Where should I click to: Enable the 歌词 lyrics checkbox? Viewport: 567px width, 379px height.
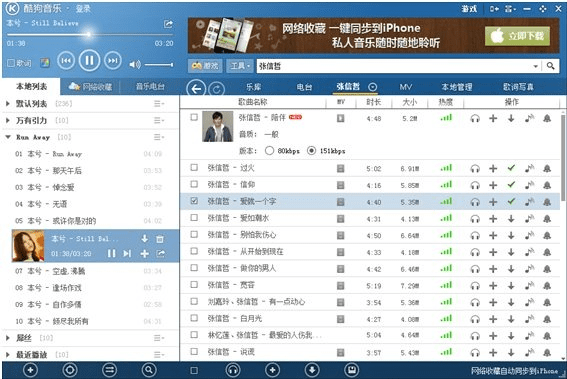pyautogui.click(x=11, y=63)
